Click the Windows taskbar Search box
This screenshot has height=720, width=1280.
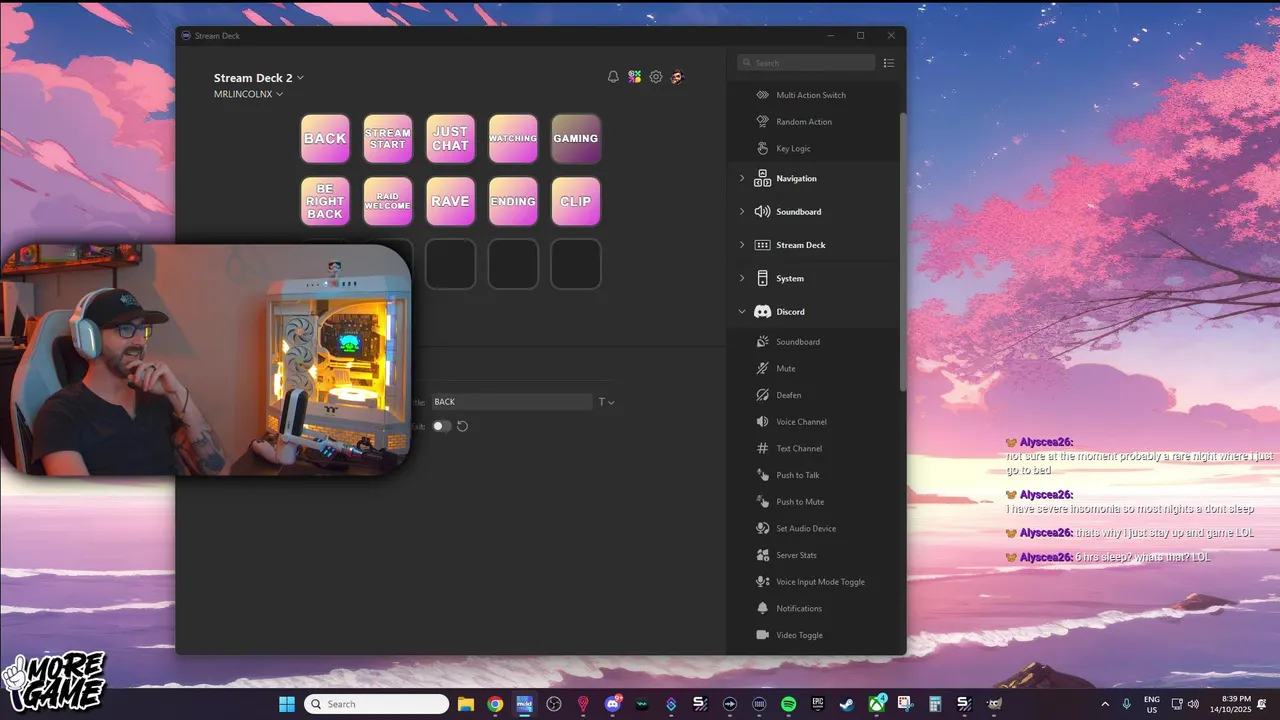click(376, 704)
